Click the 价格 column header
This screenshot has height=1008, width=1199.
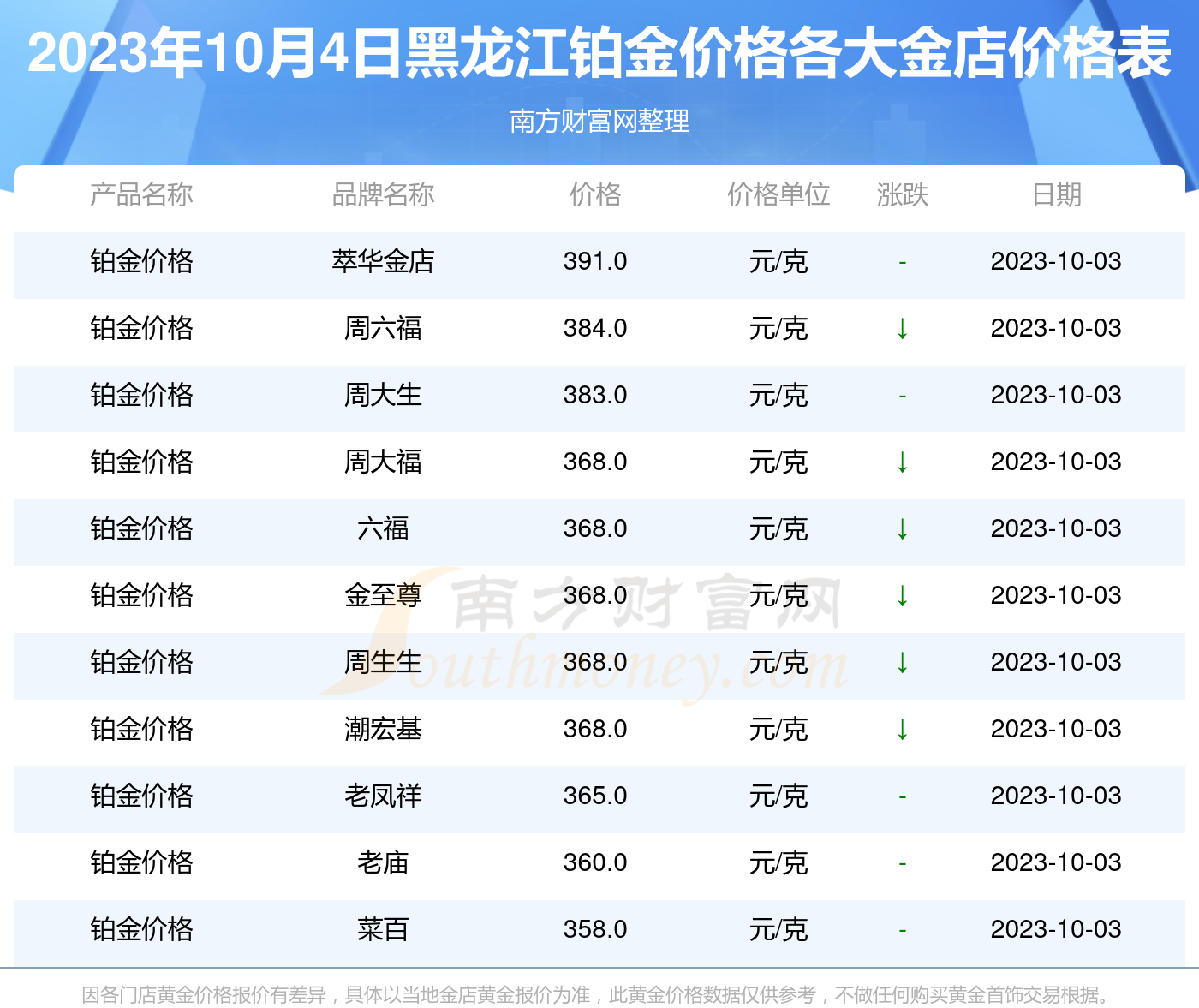[595, 194]
